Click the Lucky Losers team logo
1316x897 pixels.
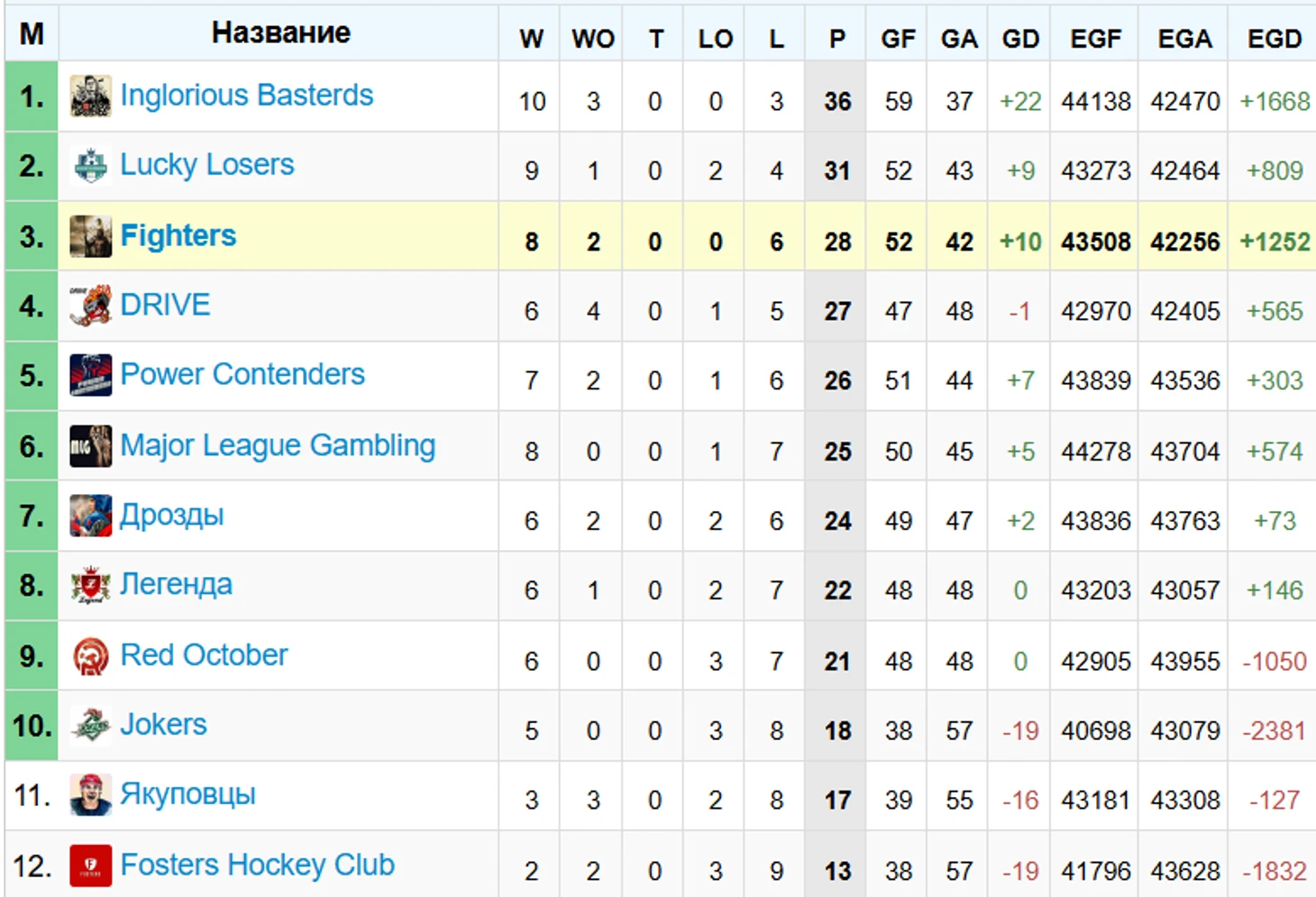pyautogui.click(x=90, y=166)
